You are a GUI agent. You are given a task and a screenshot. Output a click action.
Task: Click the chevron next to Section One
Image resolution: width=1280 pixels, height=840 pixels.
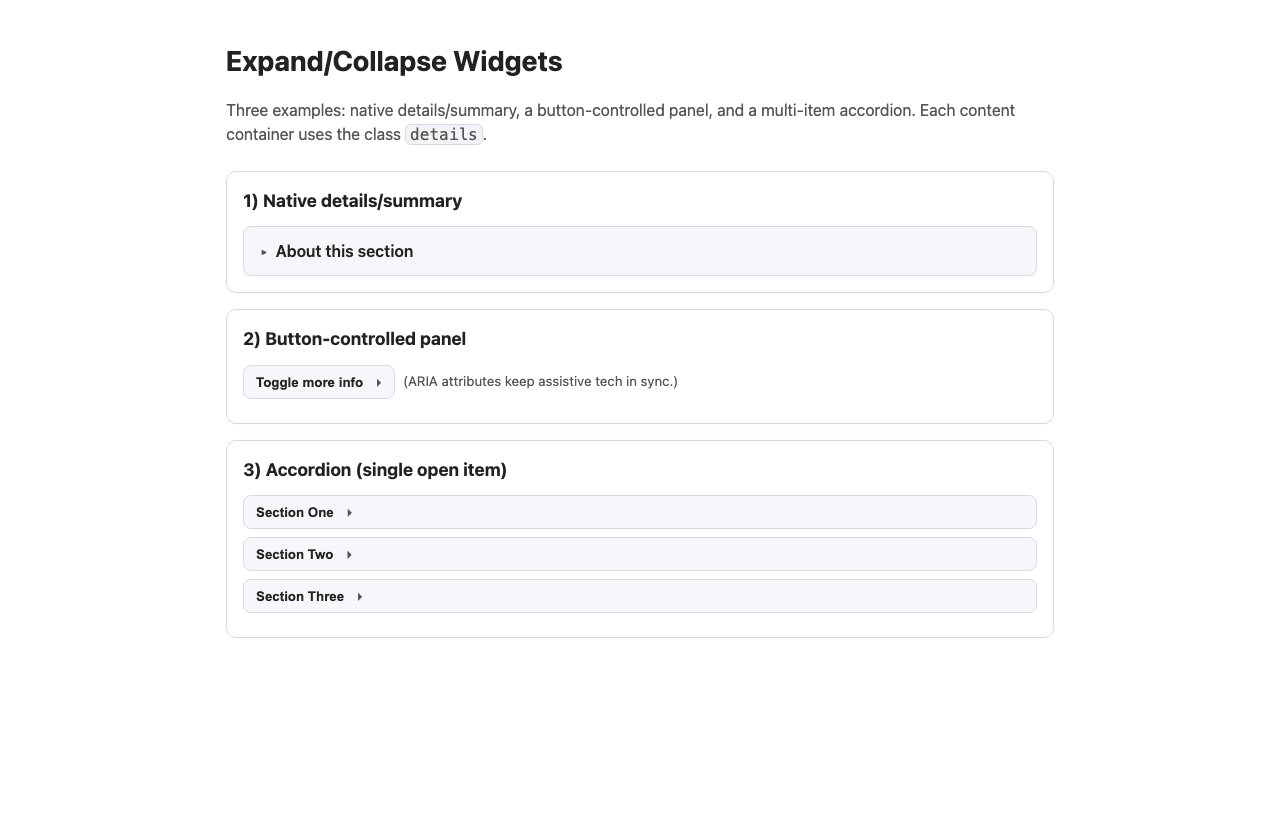tap(349, 512)
